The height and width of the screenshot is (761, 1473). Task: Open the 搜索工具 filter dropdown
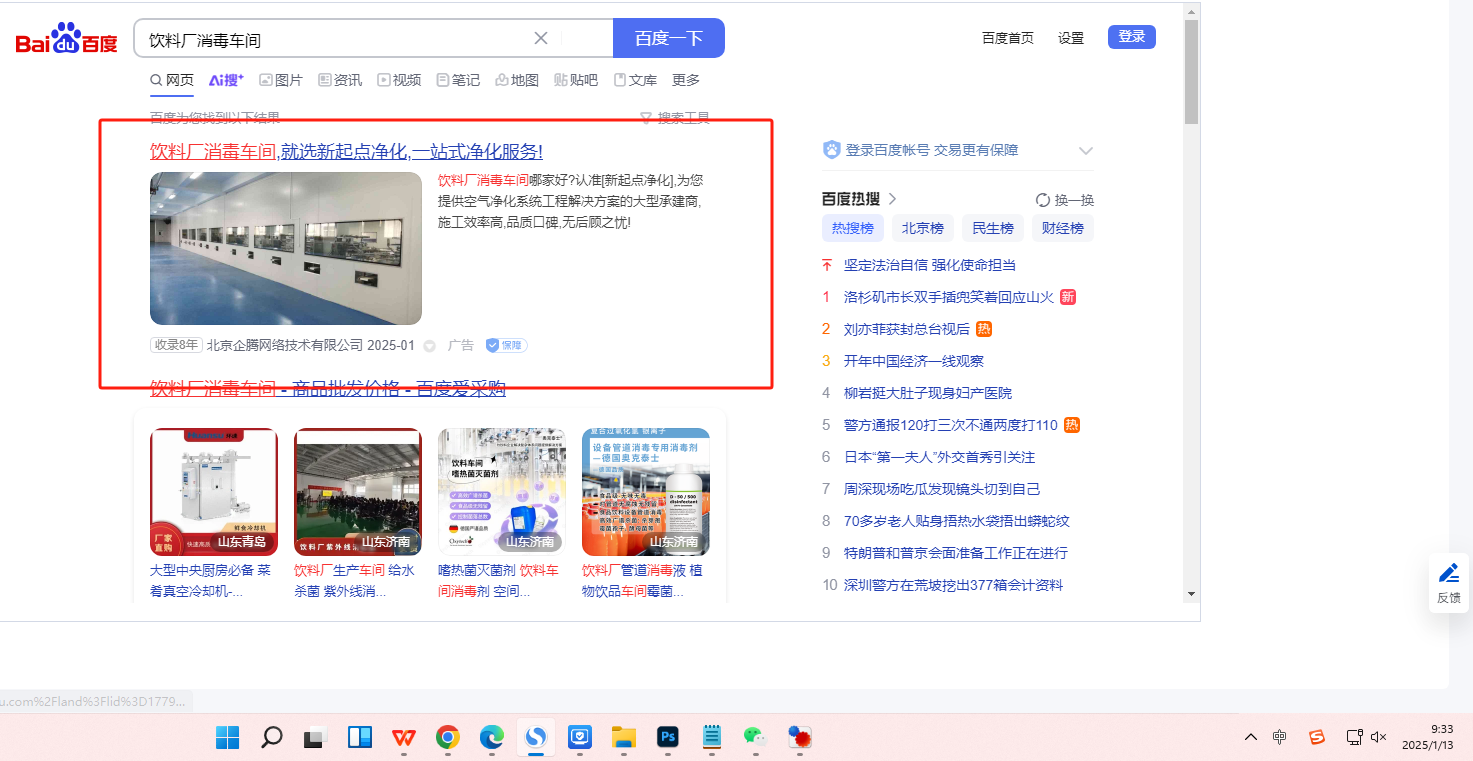[675, 118]
